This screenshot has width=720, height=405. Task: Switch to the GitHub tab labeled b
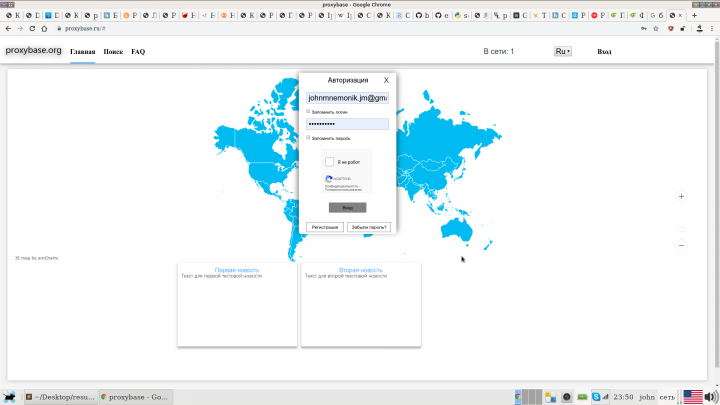pyautogui.click(x=422, y=15)
